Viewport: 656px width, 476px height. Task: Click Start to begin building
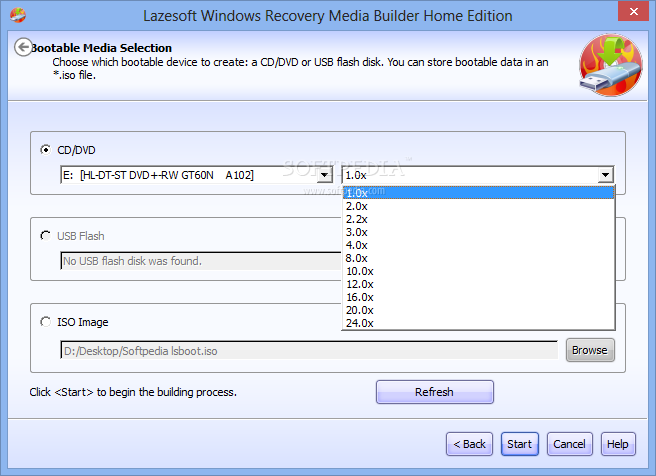click(520, 444)
